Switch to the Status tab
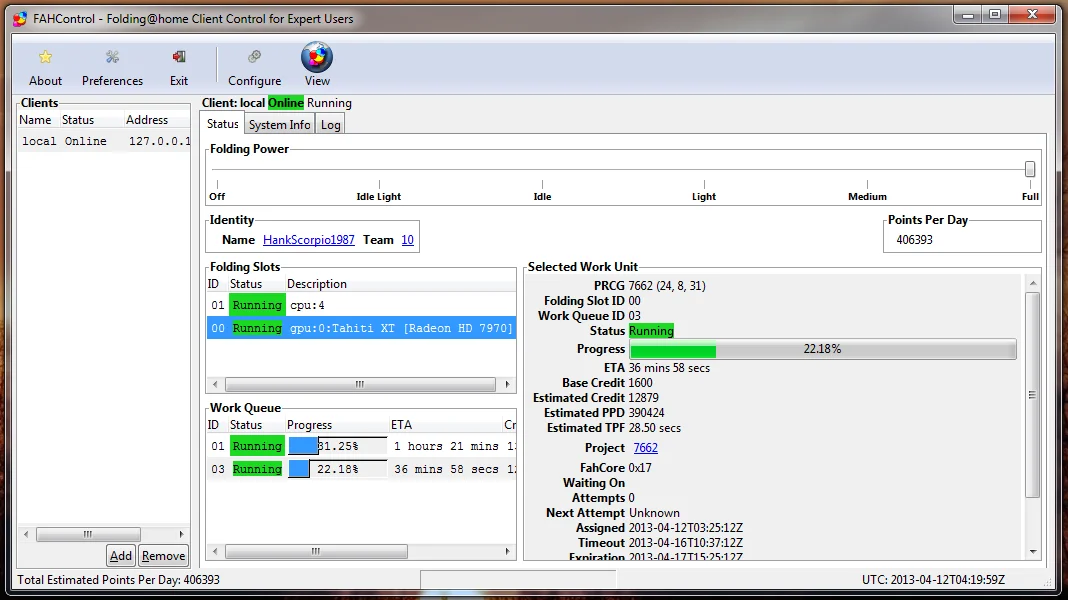The image size is (1068, 600). point(223,124)
